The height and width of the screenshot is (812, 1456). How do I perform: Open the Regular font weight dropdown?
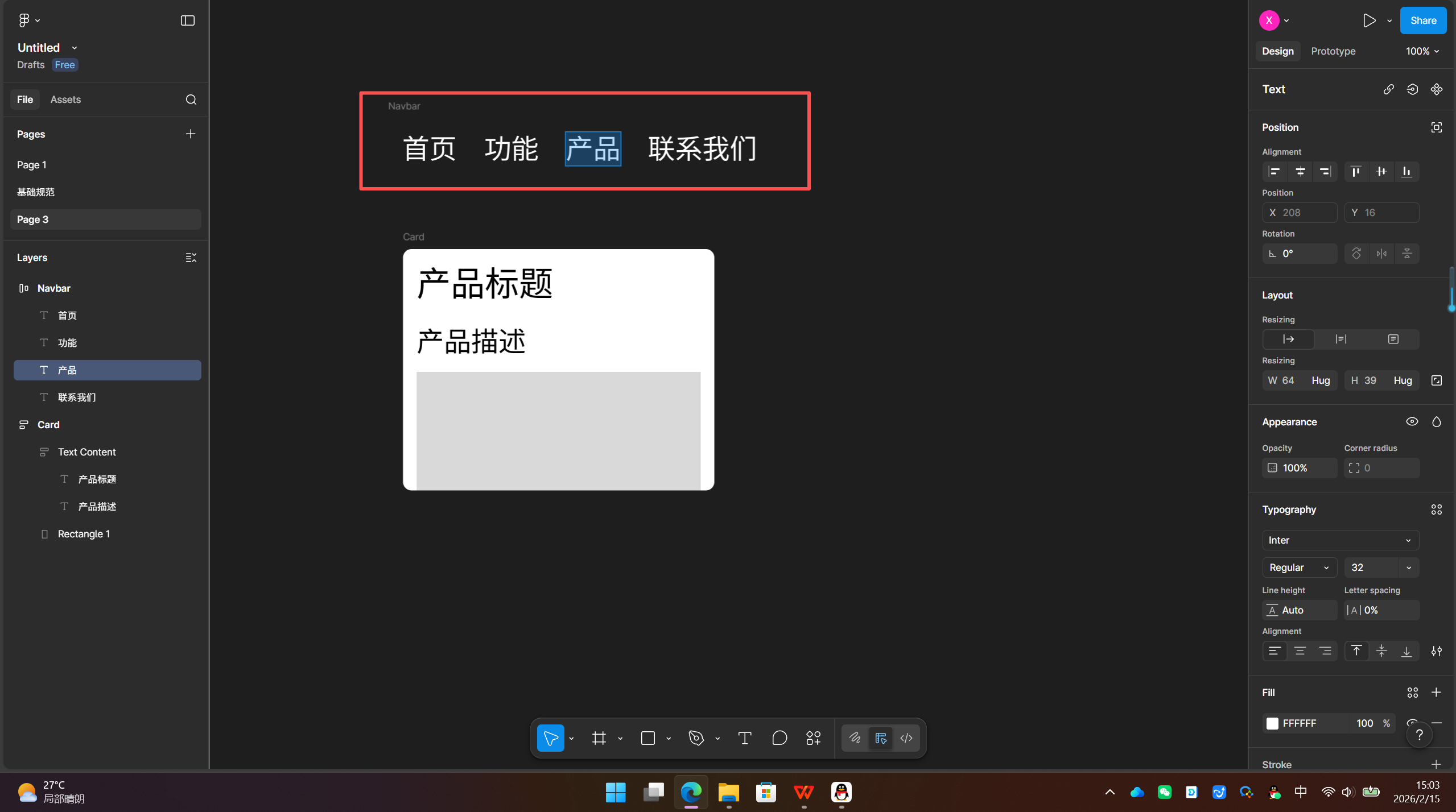[1299, 567]
